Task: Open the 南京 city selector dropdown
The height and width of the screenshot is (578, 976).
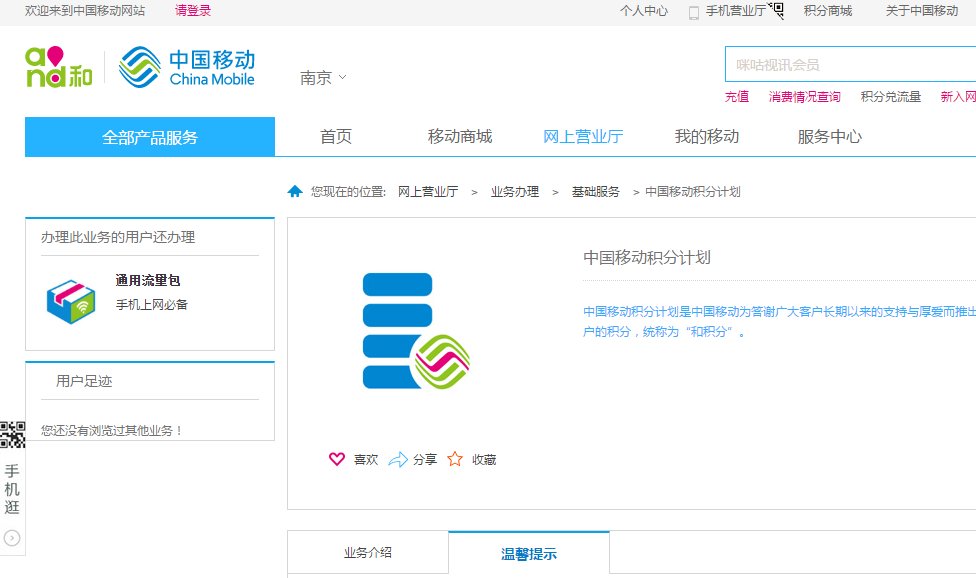Action: [x=319, y=76]
